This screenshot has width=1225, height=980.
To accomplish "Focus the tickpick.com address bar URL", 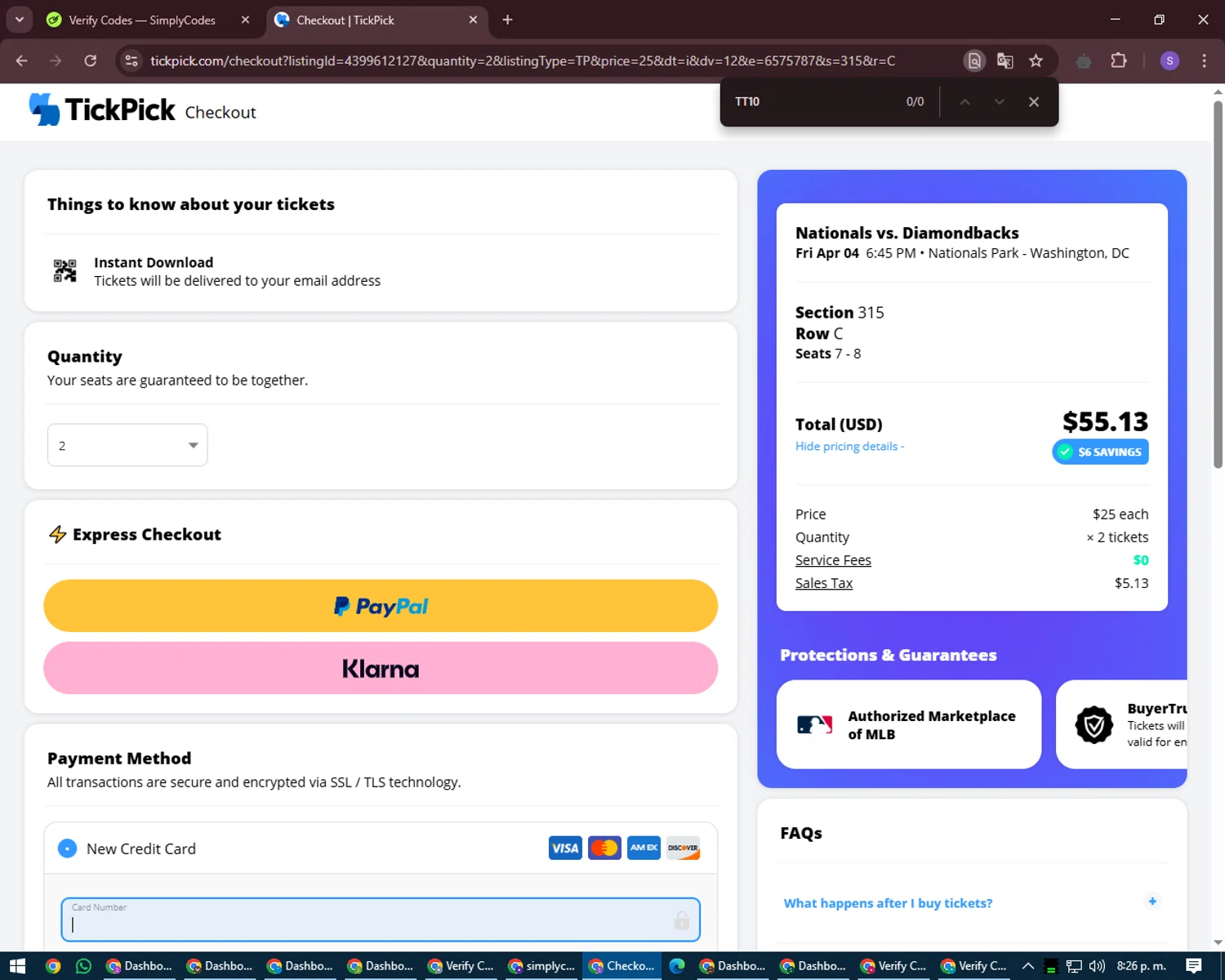I will coord(523,60).
